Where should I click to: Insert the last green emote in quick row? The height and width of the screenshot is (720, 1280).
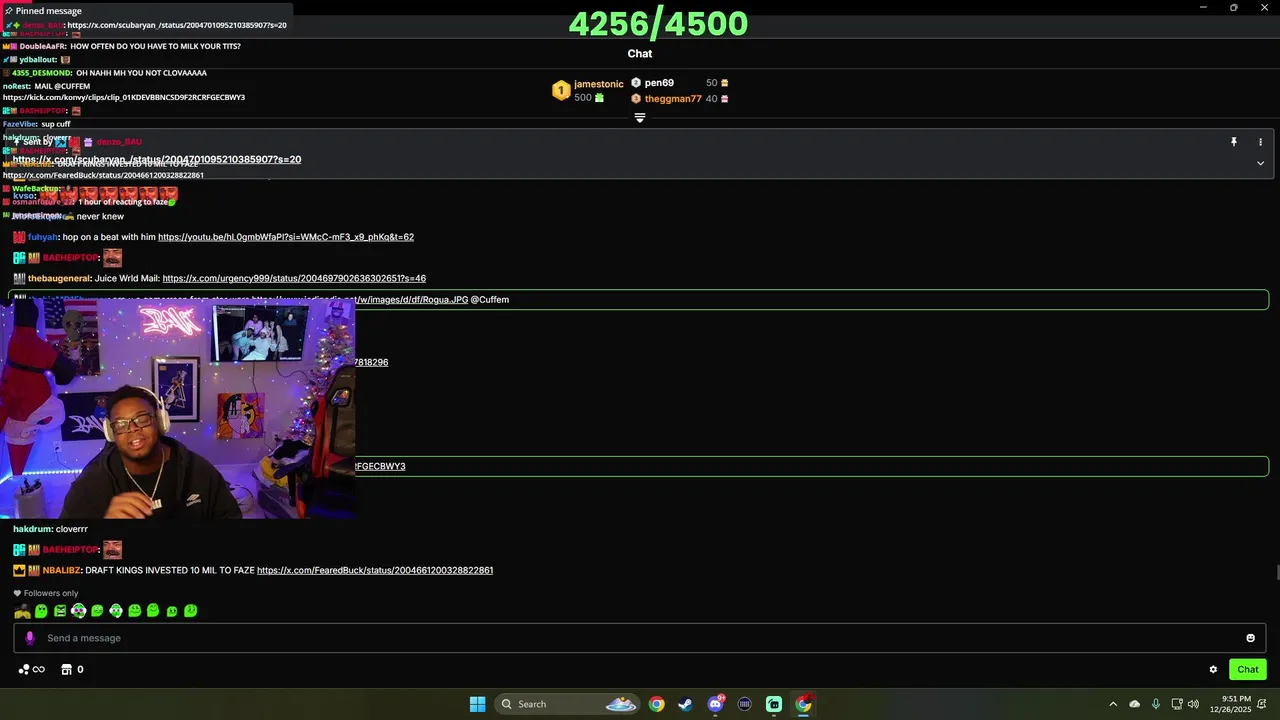click(x=190, y=611)
